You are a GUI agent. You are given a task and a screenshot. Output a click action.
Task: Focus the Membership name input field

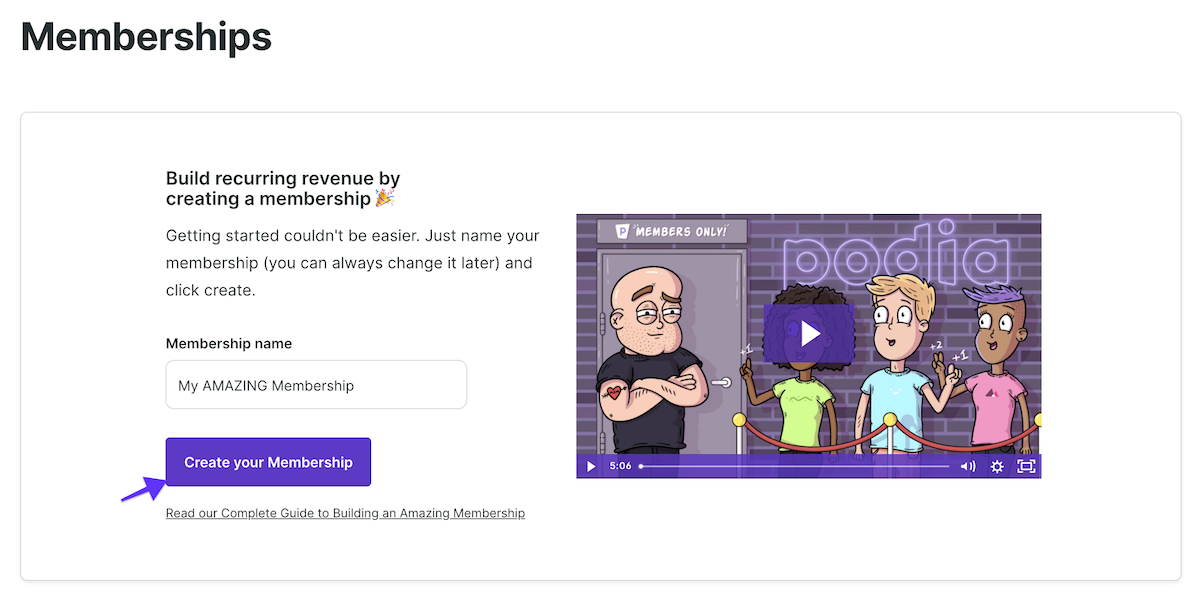point(316,385)
